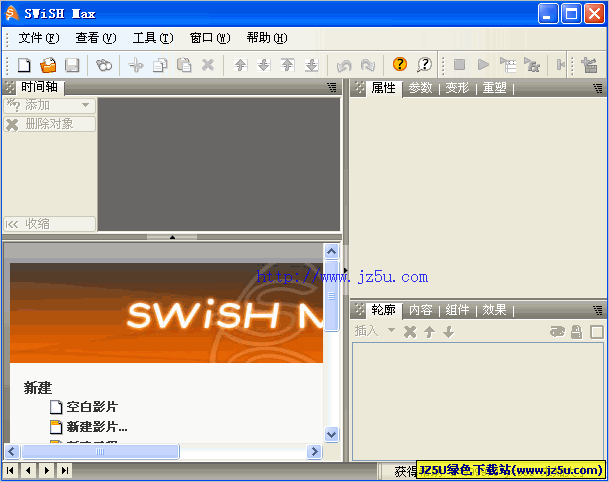Click the 删除对象 button
The height and width of the screenshot is (482, 609).
click(x=49, y=124)
